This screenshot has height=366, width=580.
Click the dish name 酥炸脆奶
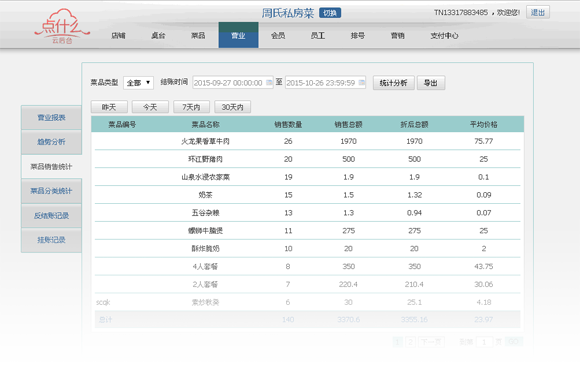click(x=205, y=248)
